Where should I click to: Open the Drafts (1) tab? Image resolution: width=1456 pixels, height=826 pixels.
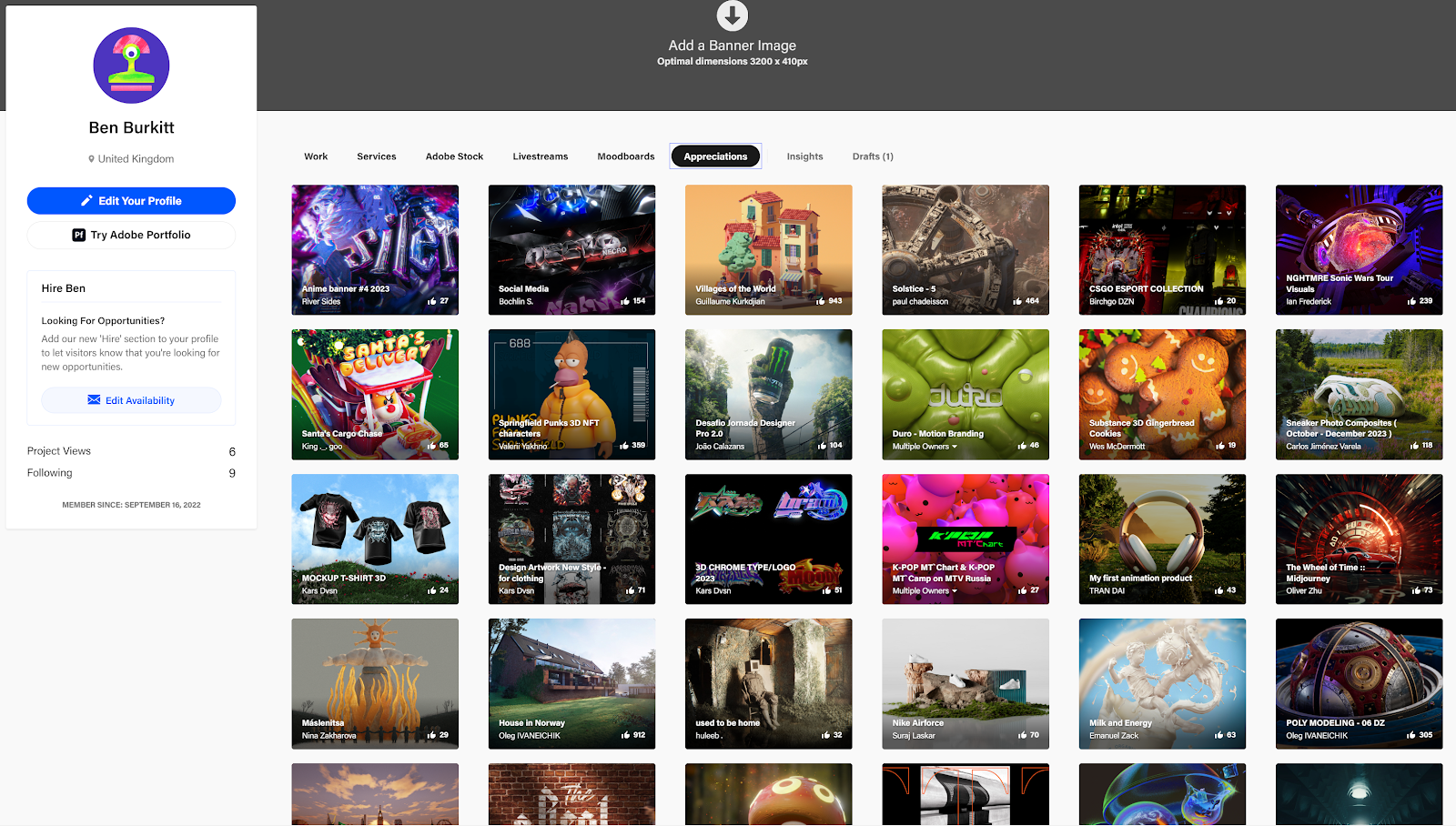click(873, 156)
